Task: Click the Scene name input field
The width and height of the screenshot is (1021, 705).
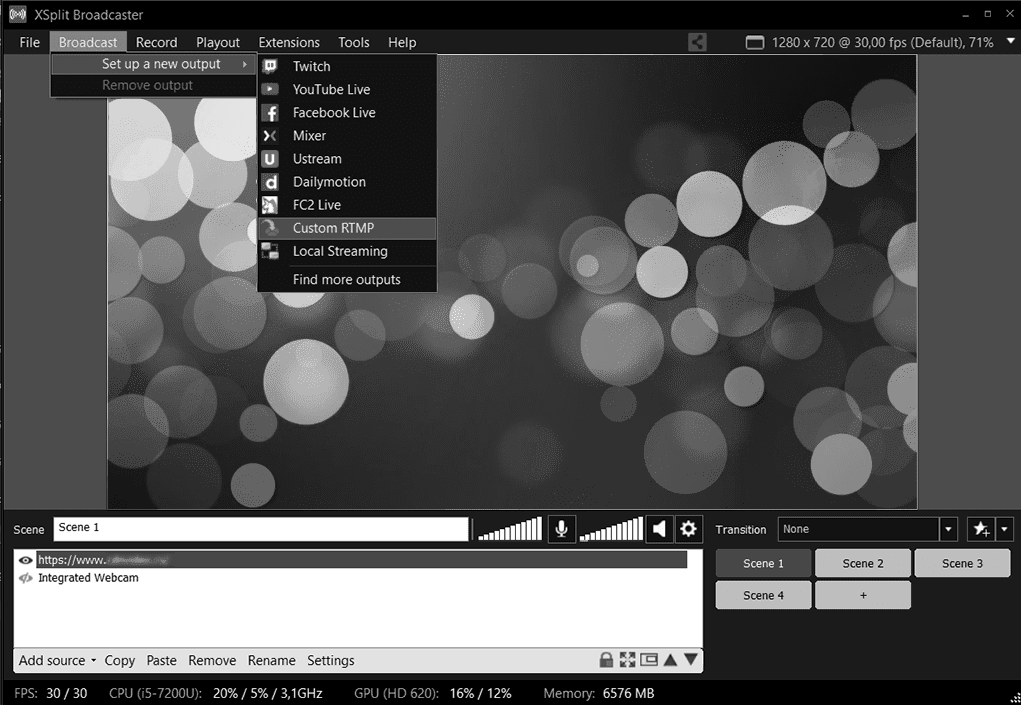Action: 260,528
